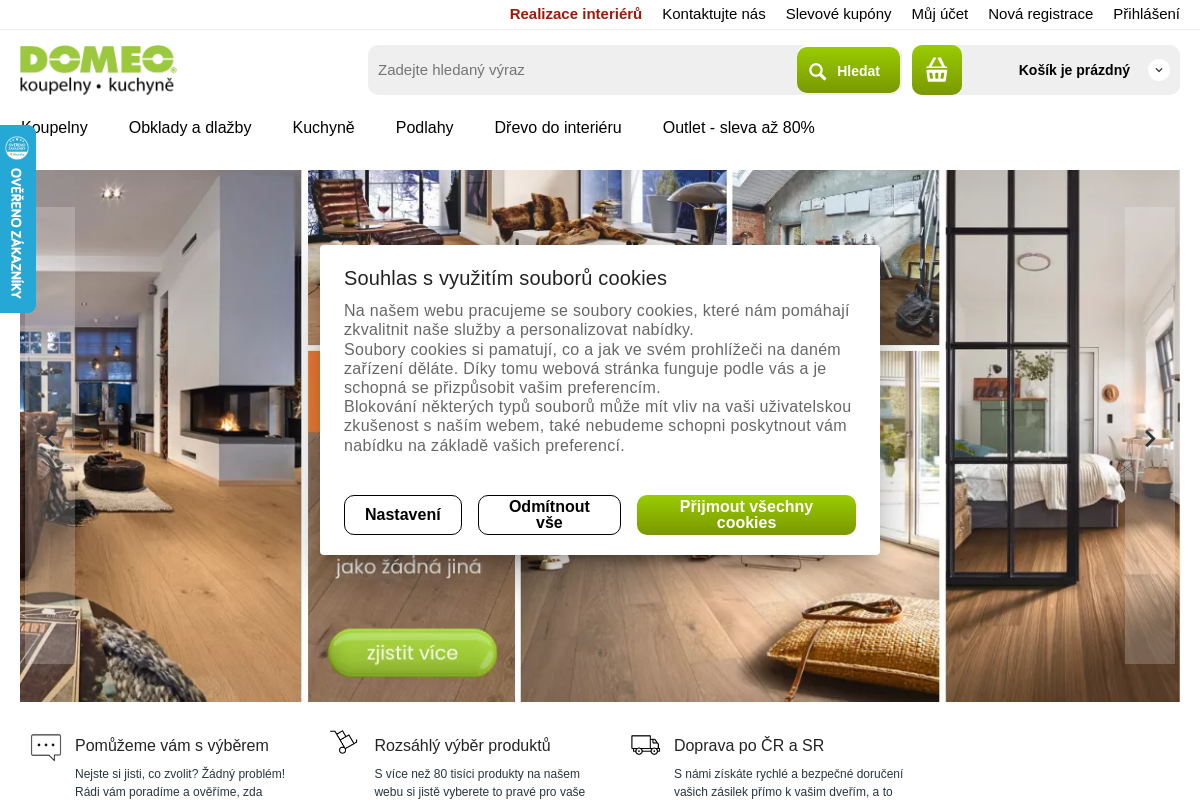This screenshot has height=800, width=1200.
Task: Click the delivery truck icon beside Doprava
Action: [646, 744]
